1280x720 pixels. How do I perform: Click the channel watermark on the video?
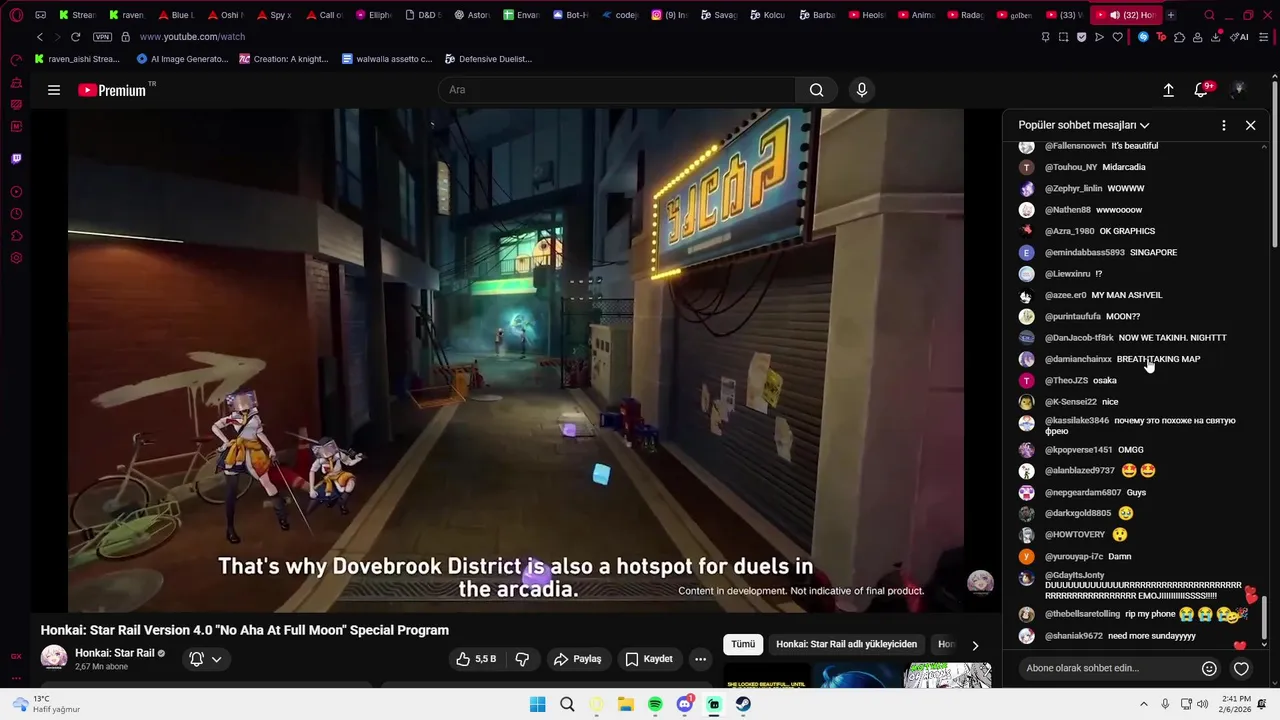point(980,582)
